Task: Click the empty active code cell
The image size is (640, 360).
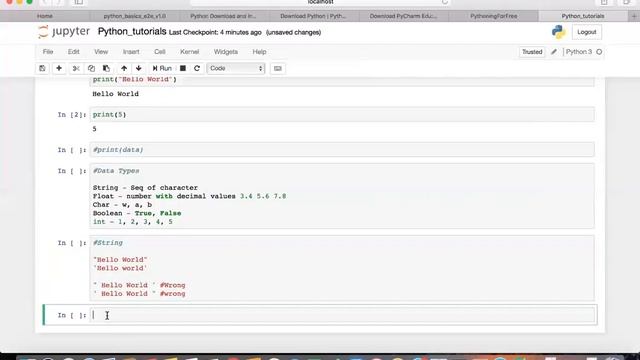Action: pos(342,315)
